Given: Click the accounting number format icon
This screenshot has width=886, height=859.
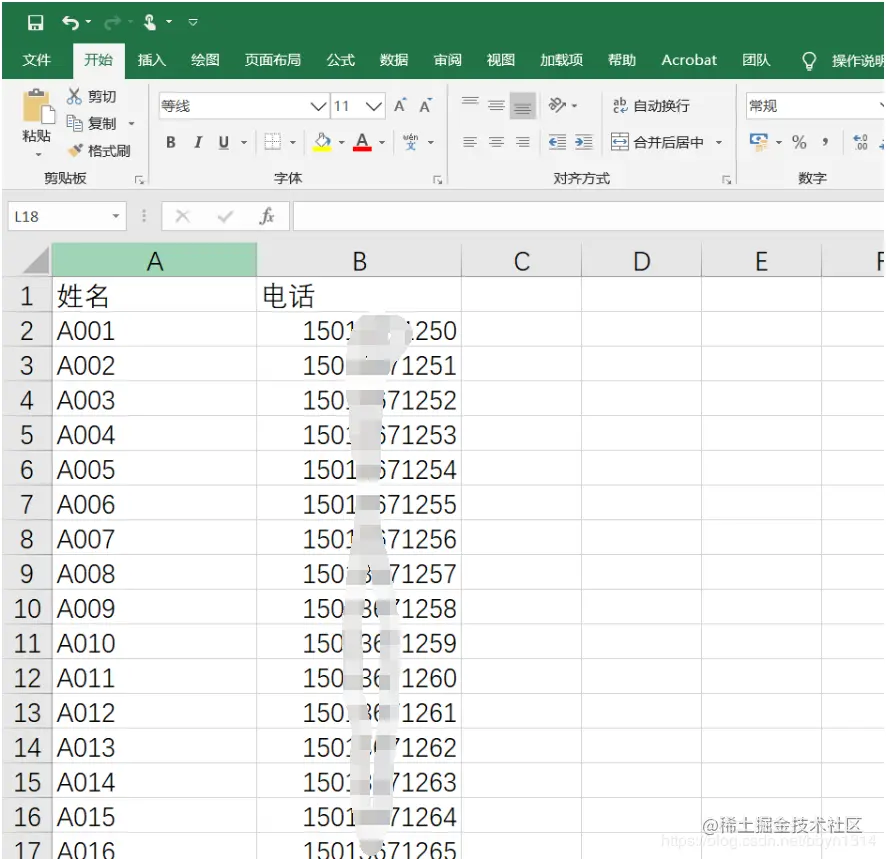Looking at the screenshot, I should pos(759,142).
